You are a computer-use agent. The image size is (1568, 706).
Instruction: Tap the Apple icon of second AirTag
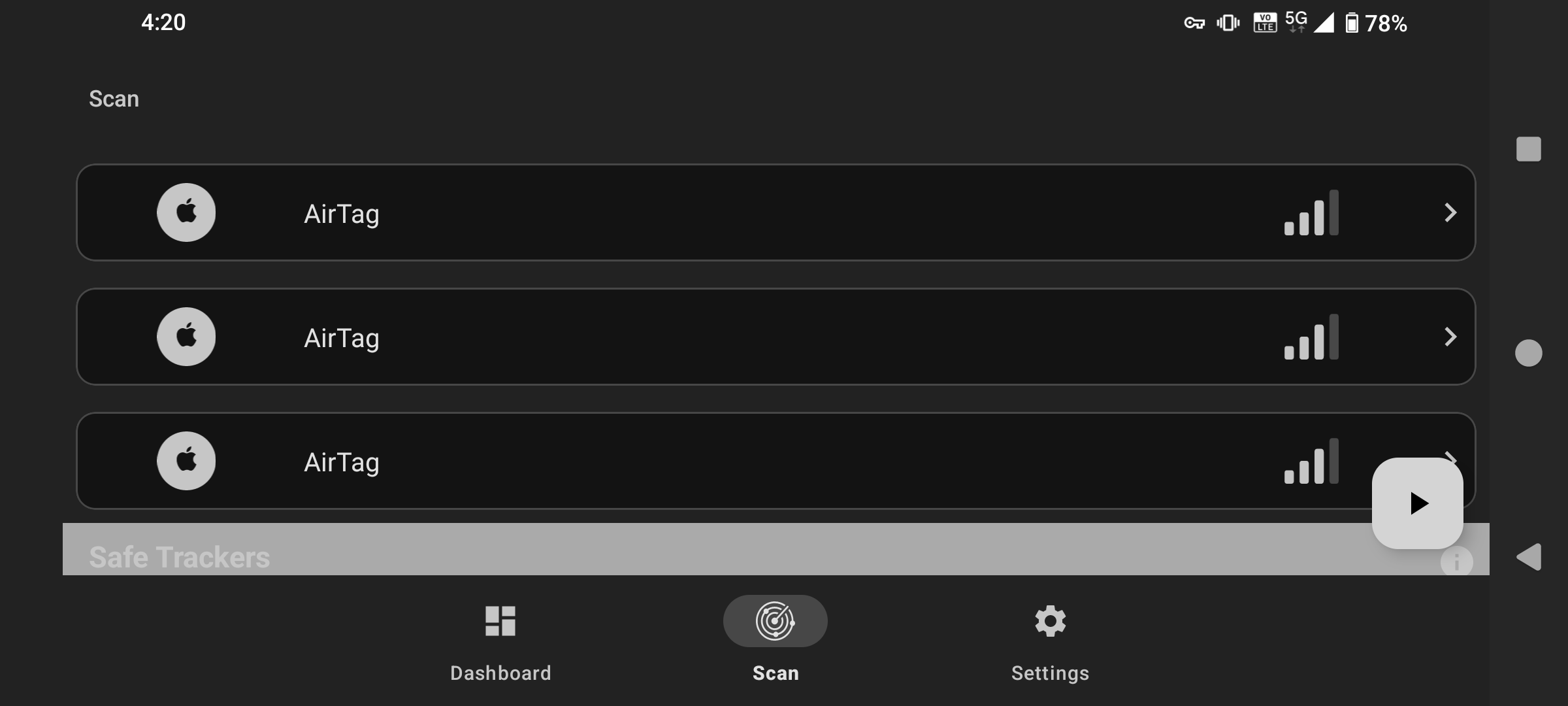(186, 337)
